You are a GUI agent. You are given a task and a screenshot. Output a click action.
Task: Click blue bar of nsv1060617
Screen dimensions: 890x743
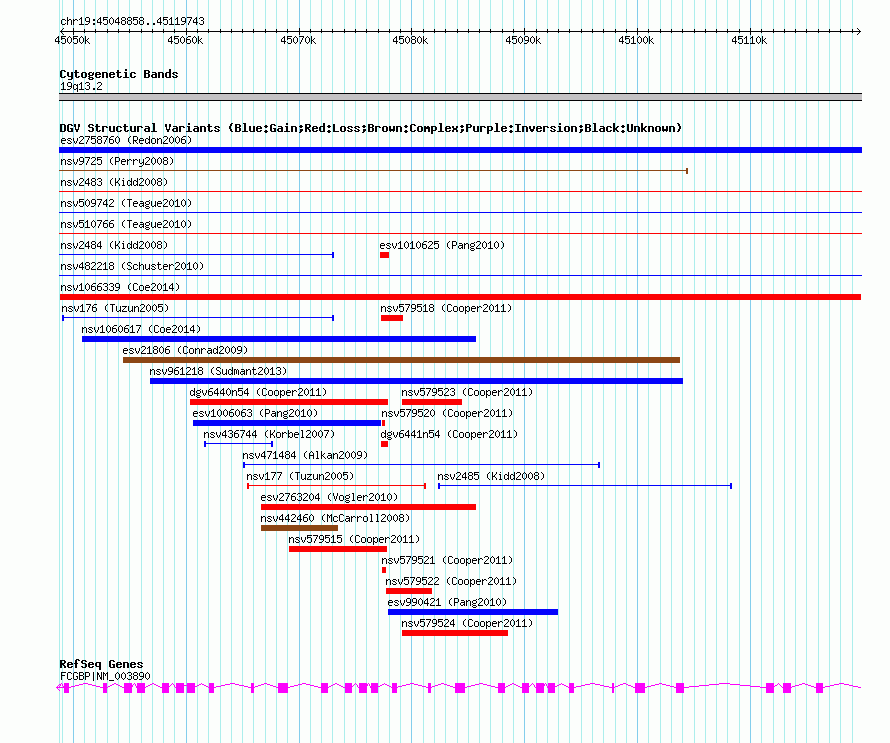(x=279, y=339)
